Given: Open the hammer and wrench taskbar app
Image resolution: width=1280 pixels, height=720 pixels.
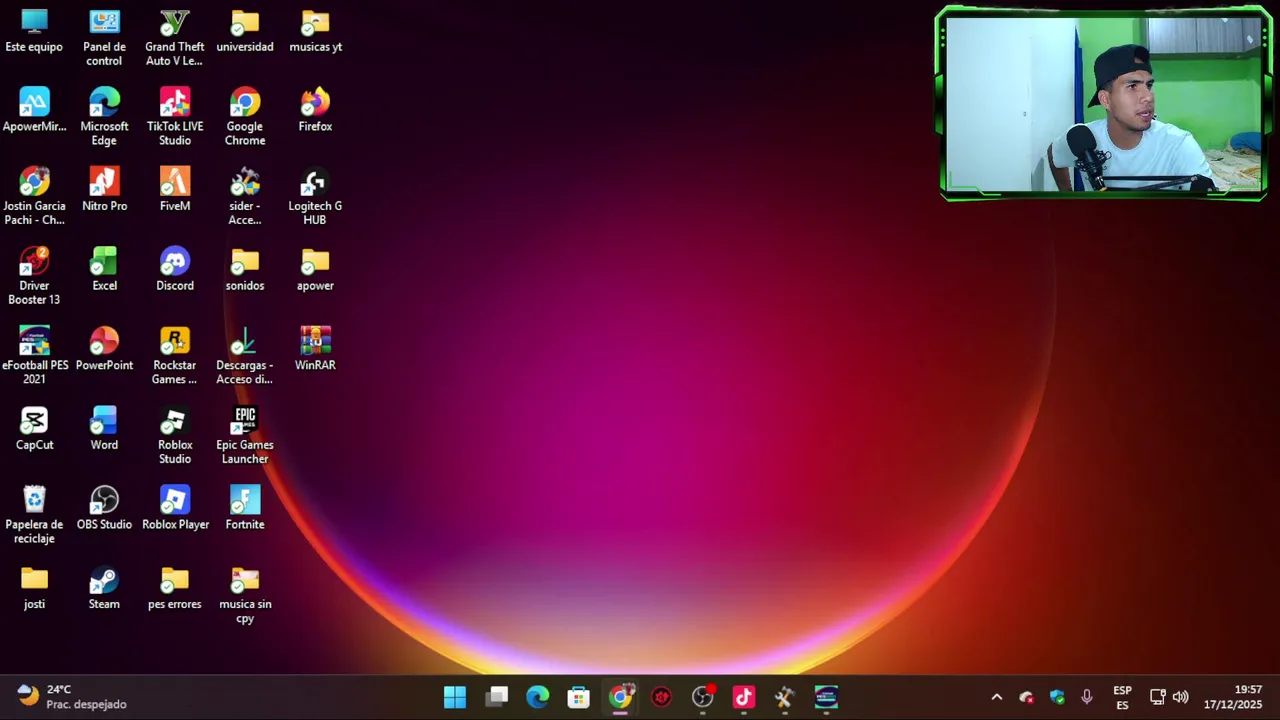Looking at the screenshot, I should 785,697.
